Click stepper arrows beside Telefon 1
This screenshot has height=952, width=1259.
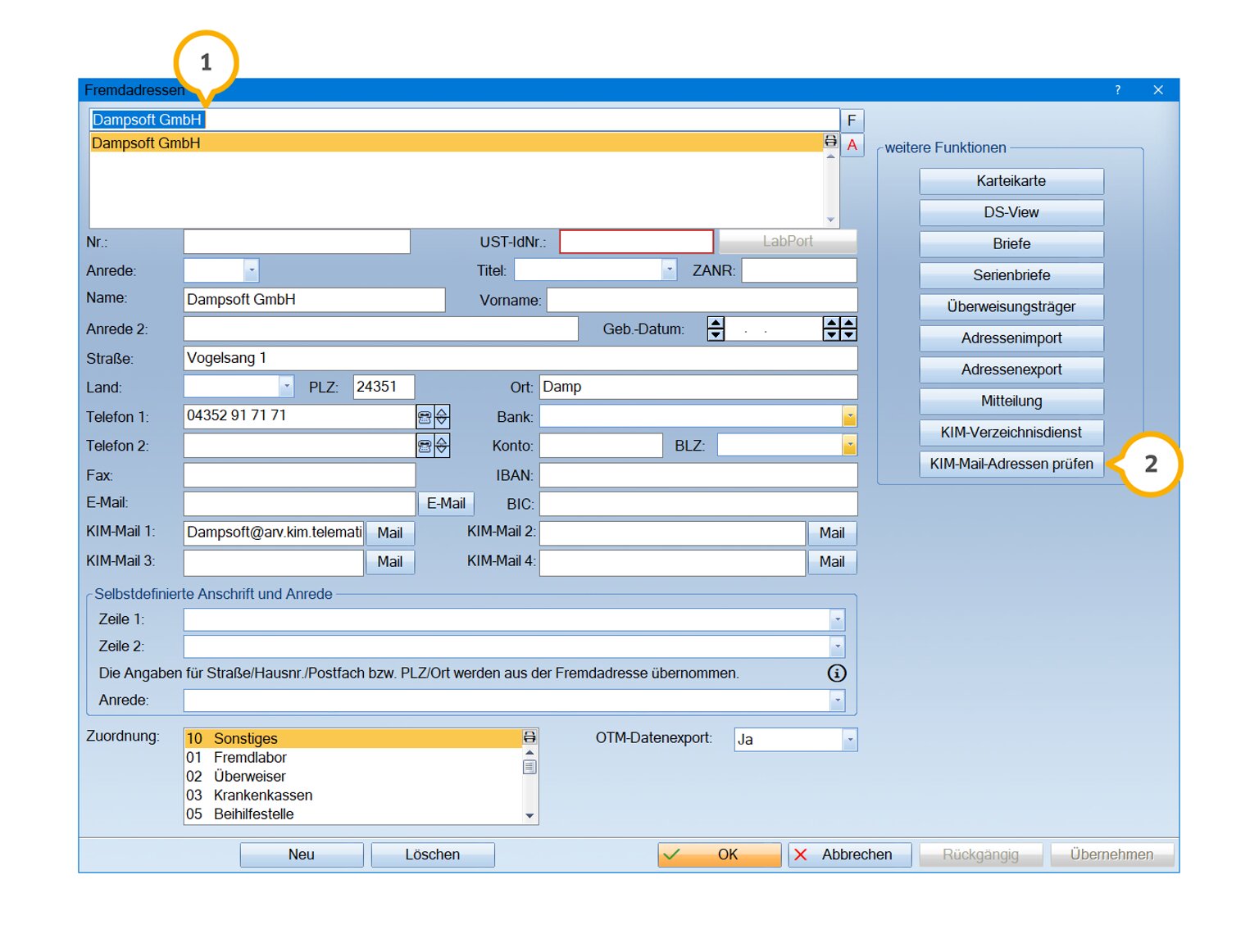(x=442, y=417)
